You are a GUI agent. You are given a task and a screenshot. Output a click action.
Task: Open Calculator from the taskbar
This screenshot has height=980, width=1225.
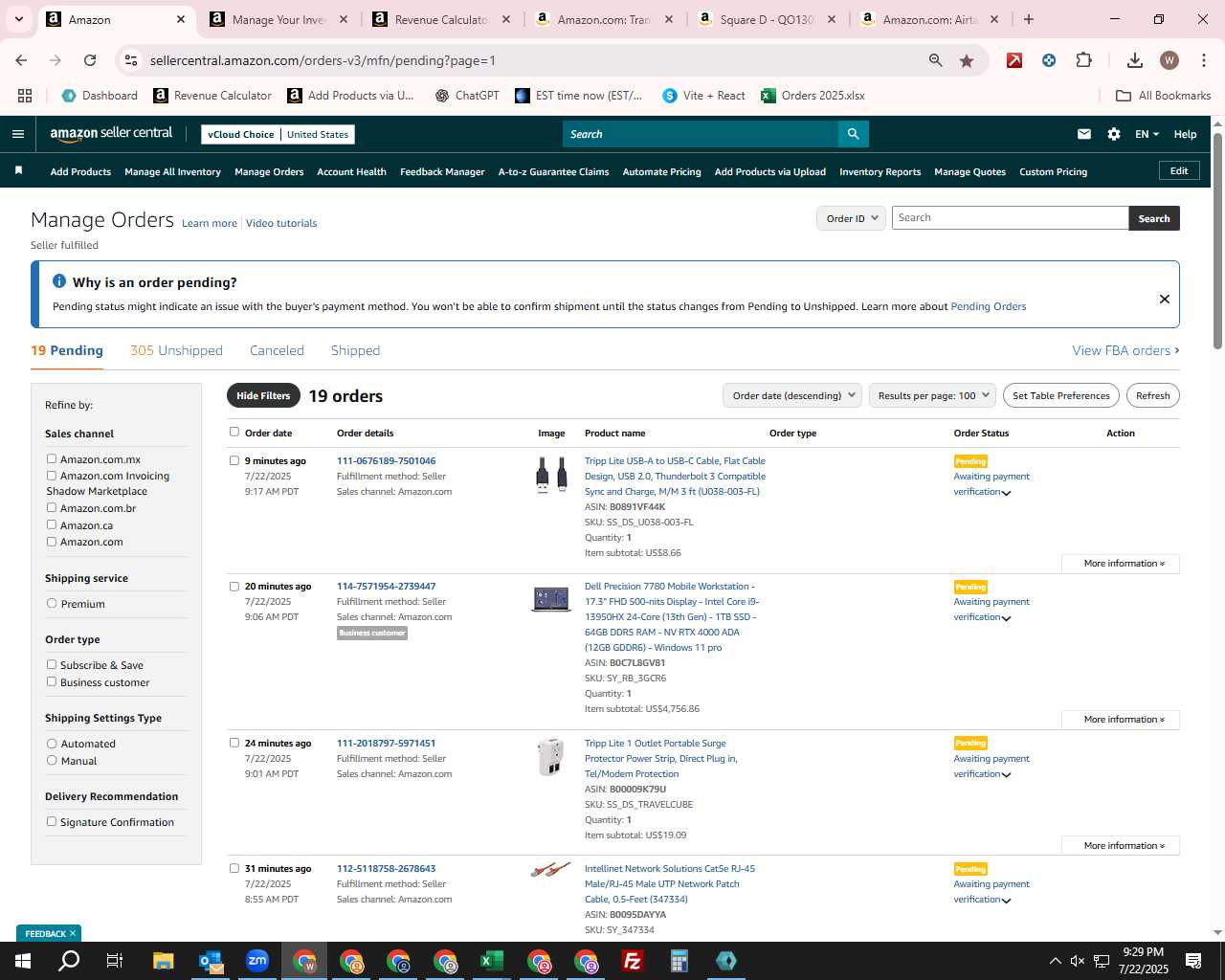pyautogui.click(x=679, y=961)
